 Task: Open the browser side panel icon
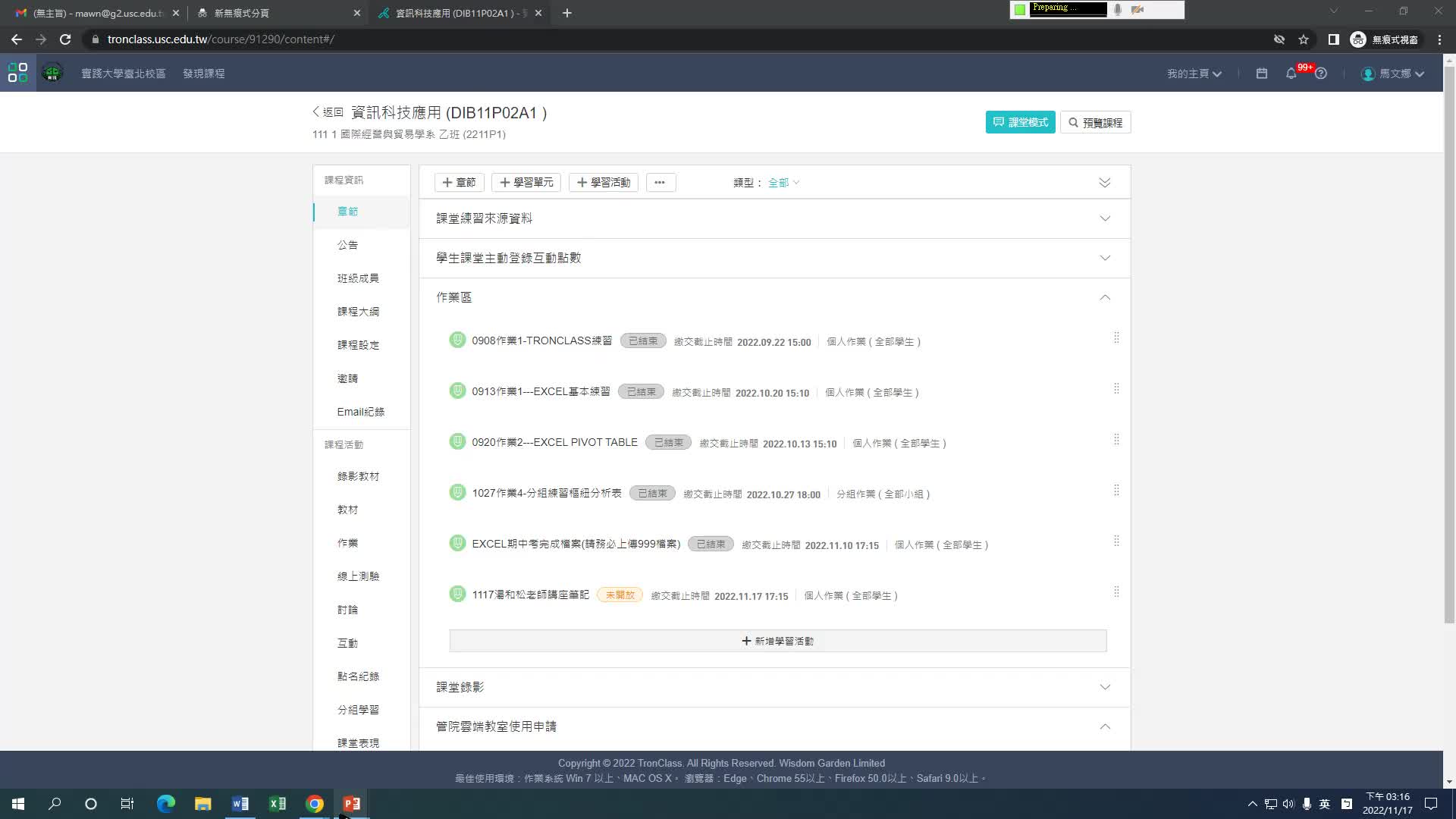tap(1333, 39)
